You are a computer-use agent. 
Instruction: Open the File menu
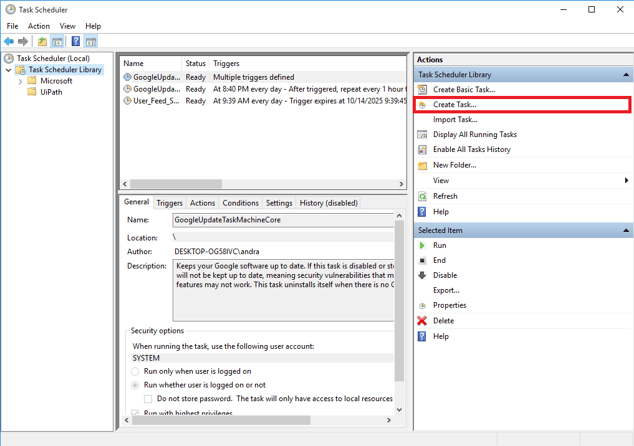pos(13,26)
